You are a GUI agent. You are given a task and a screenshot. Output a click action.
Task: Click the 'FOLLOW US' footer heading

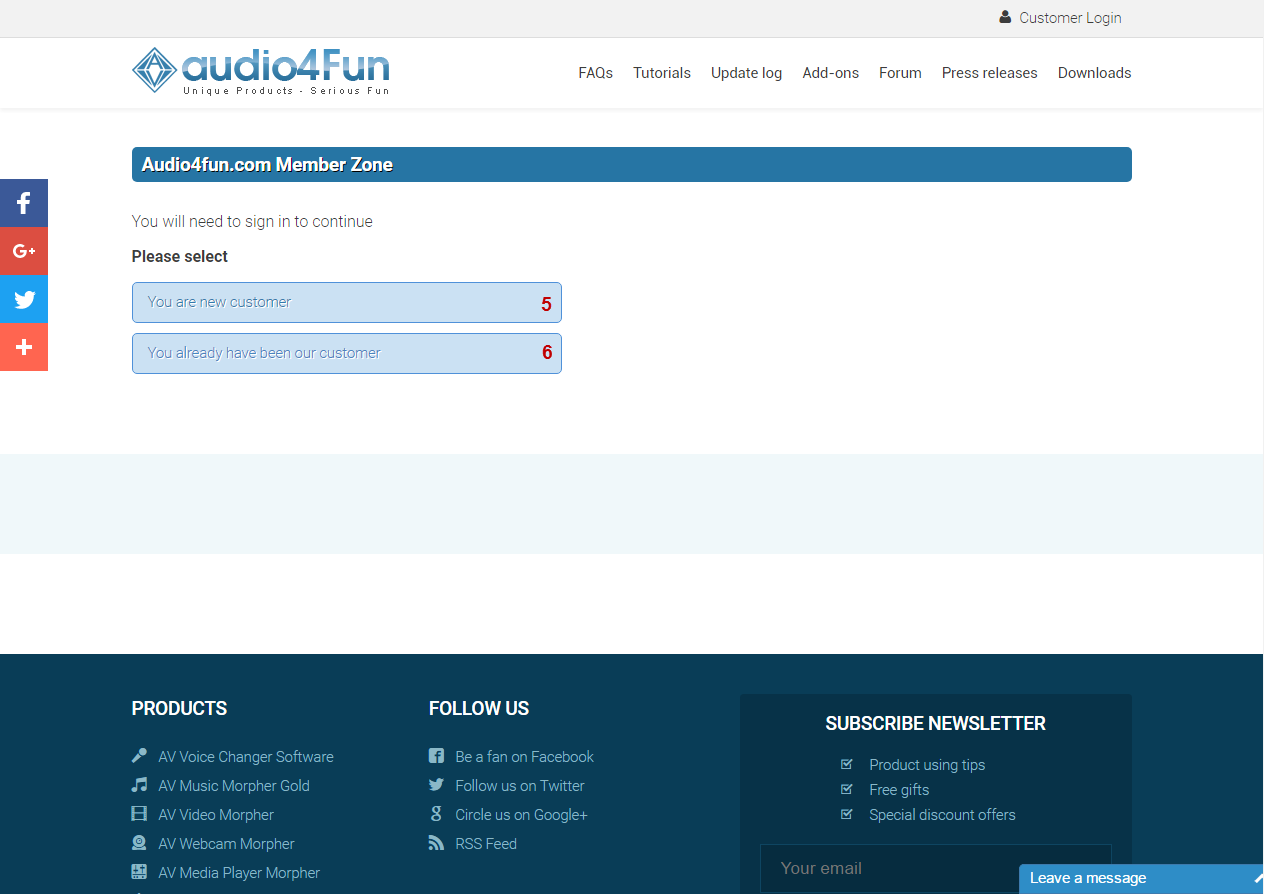tap(479, 708)
